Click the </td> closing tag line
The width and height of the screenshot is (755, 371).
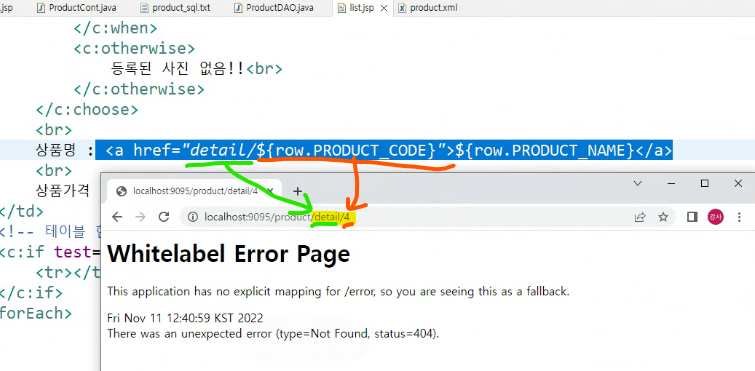click(22, 211)
